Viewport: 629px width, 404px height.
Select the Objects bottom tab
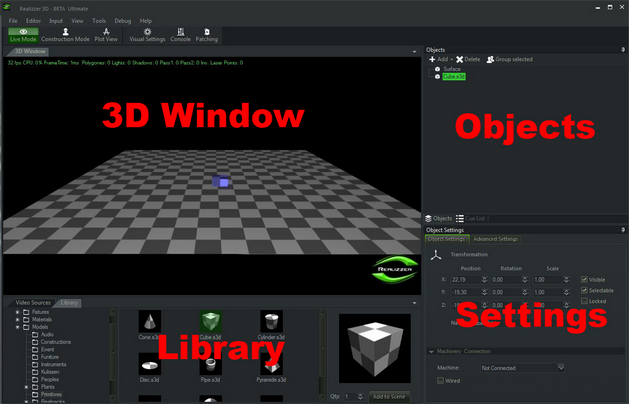click(x=438, y=218)
